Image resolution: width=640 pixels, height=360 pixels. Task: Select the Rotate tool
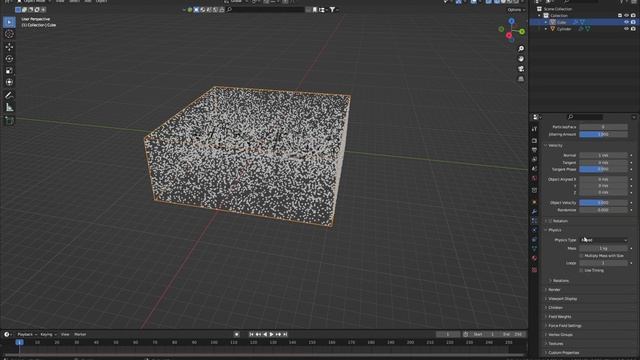pyautogui.click(x=9, y=59)
